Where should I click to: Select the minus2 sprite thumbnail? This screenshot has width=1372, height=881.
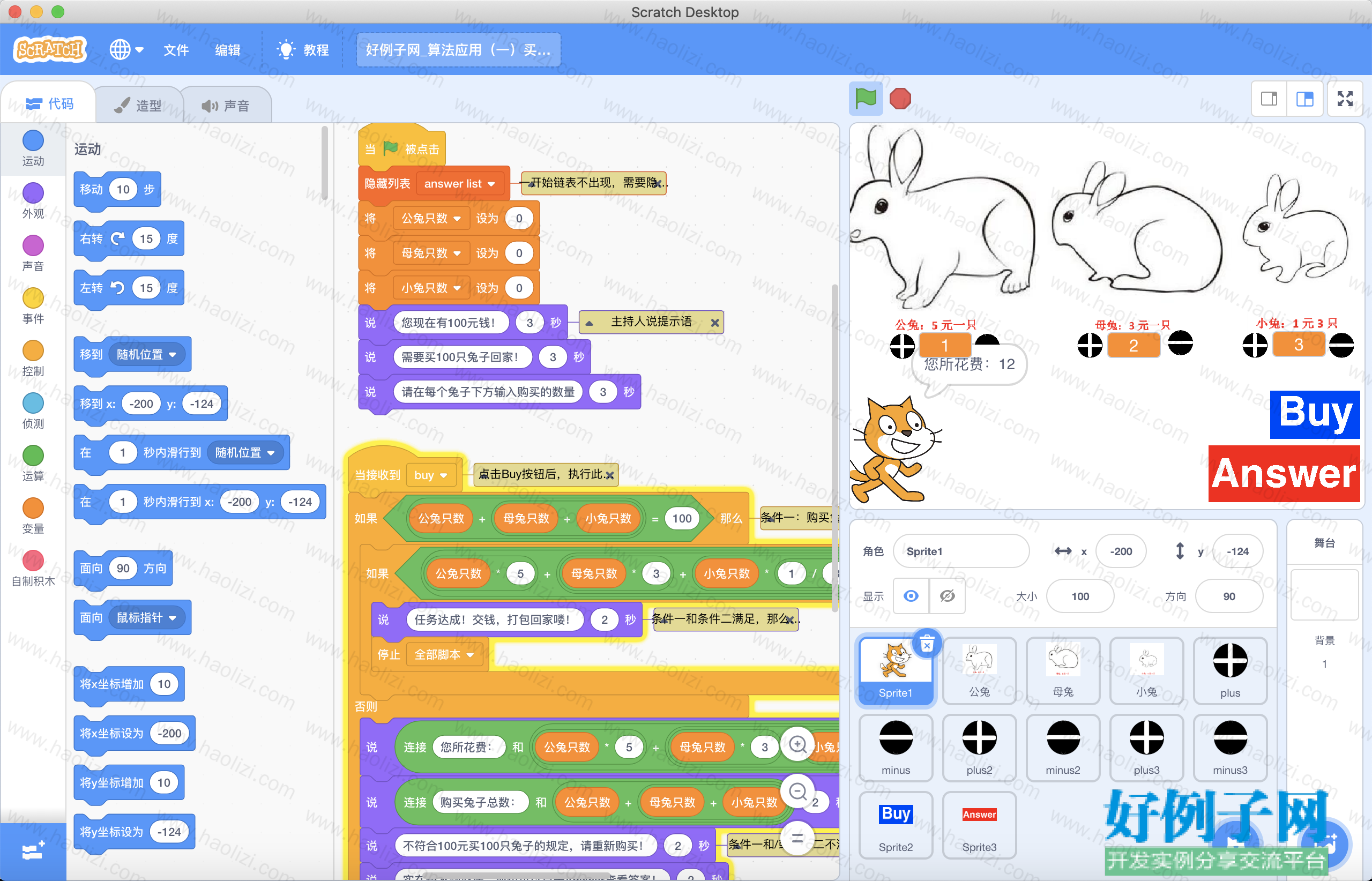(x=1062, y=748)
